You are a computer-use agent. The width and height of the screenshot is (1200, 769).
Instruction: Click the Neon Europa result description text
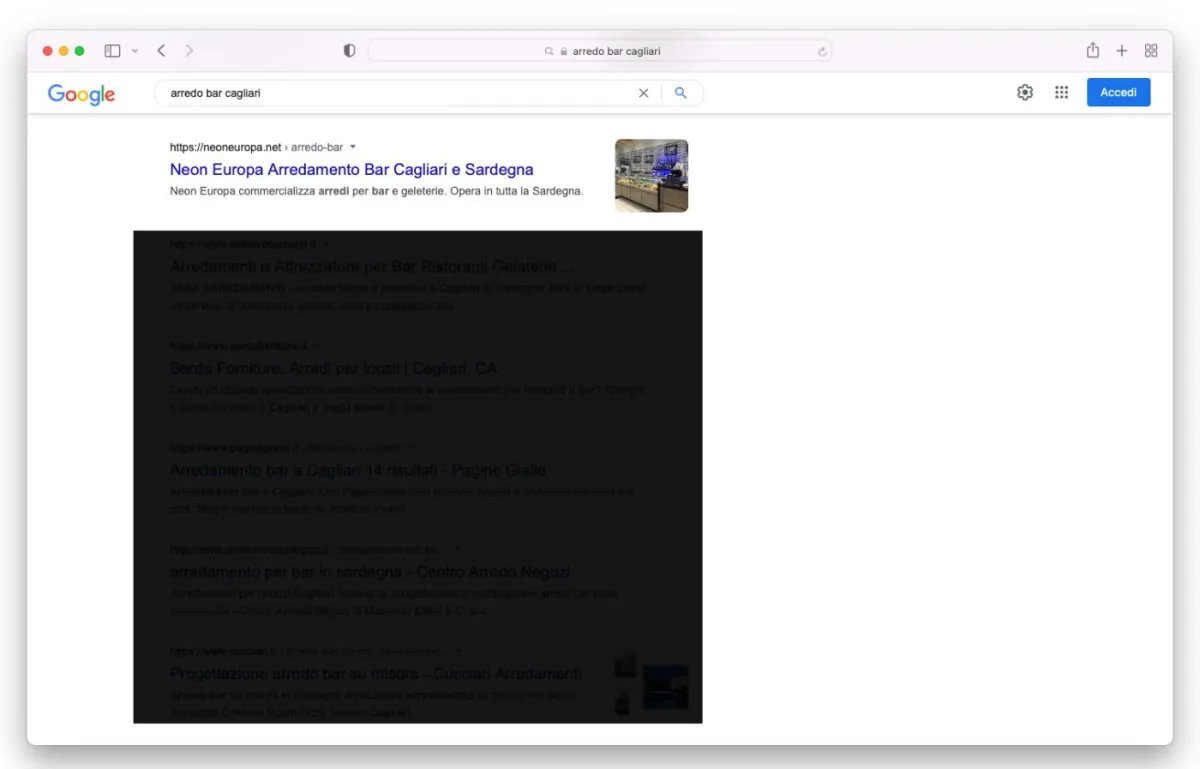tap(376, 191)
